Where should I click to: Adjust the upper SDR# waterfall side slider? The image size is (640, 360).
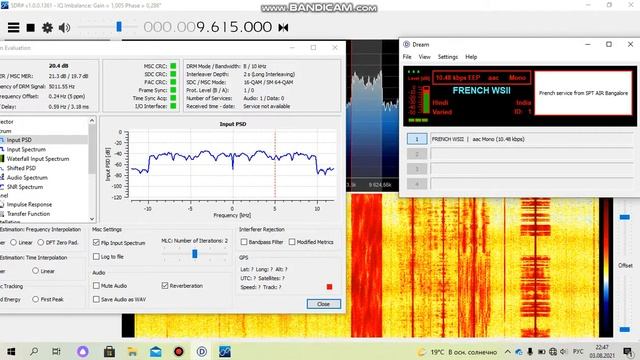point(624,217)
